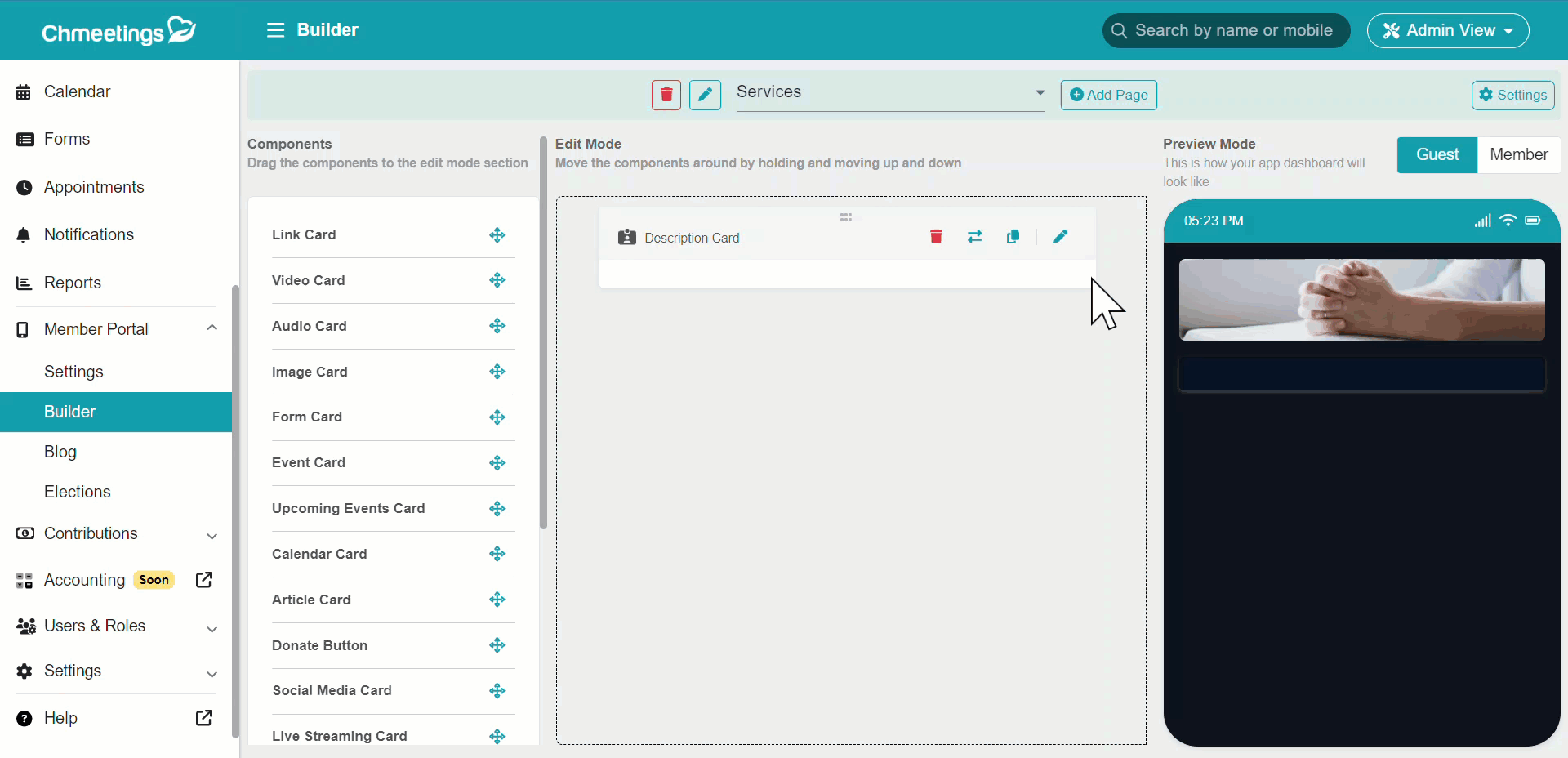The height and width of the screenshot is (758, 1568).
Task: Click the sidebar scrollbar
Action: tap(235, 511)
